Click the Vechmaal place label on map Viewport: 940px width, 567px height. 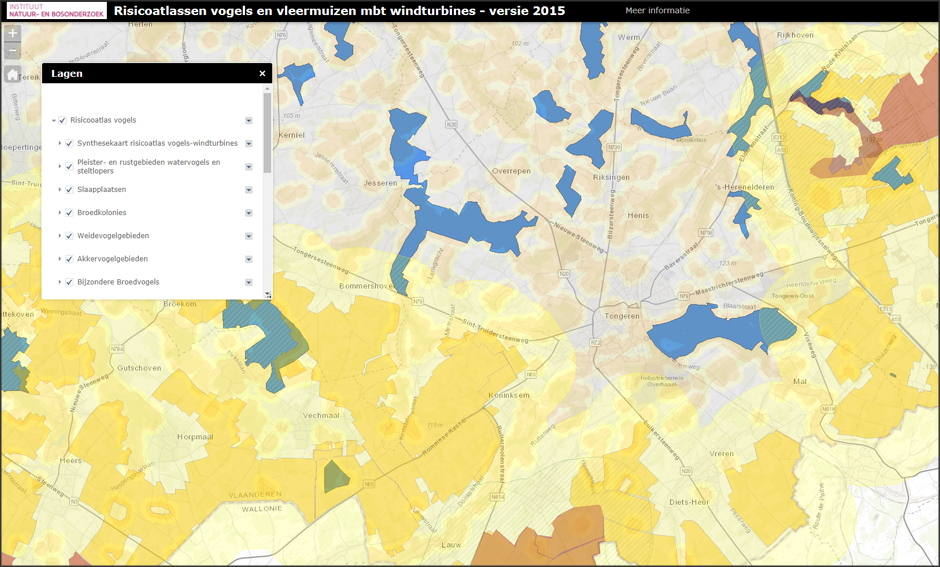(321, 415)
